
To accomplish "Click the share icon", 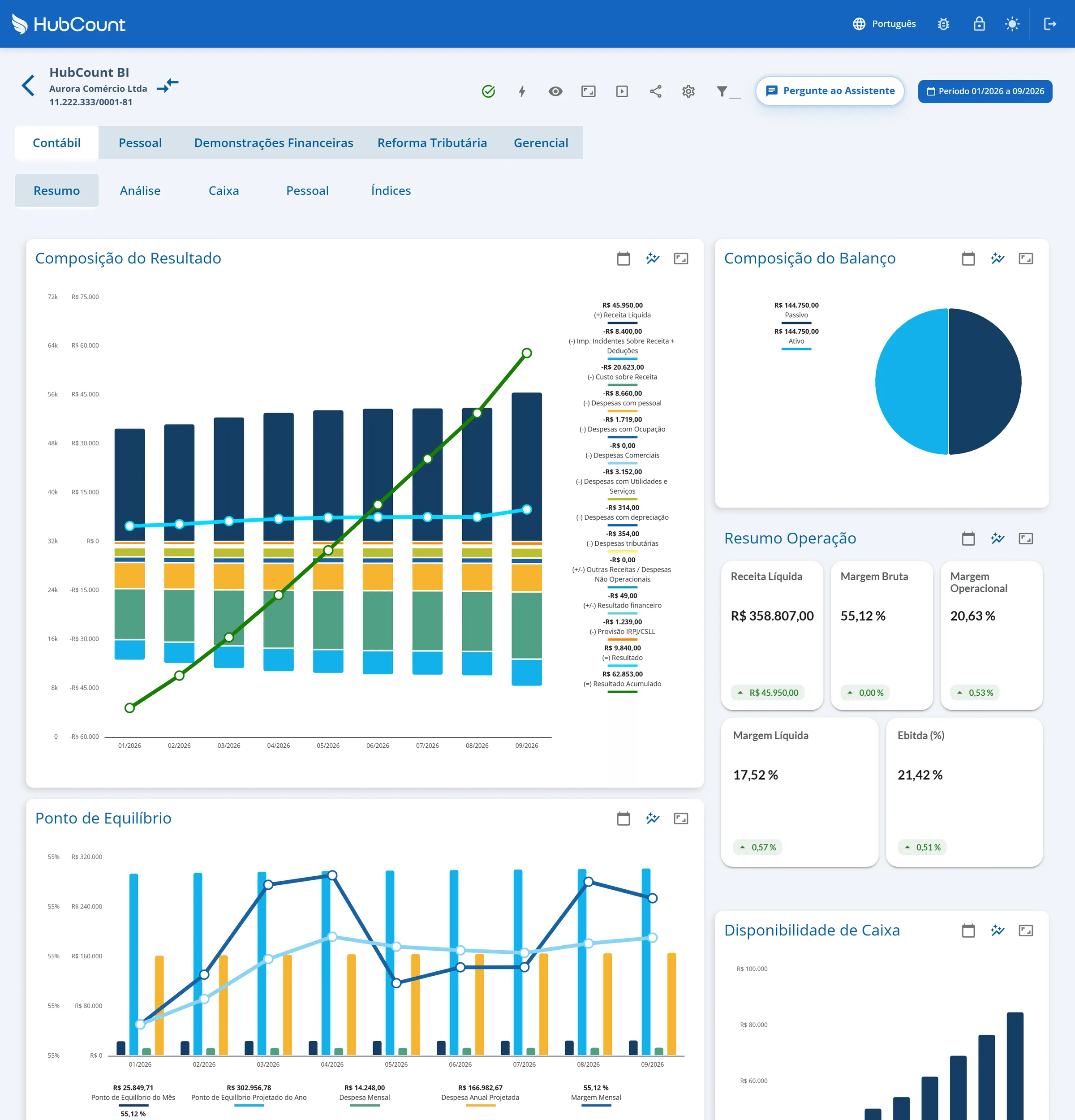I will point(655,91).
